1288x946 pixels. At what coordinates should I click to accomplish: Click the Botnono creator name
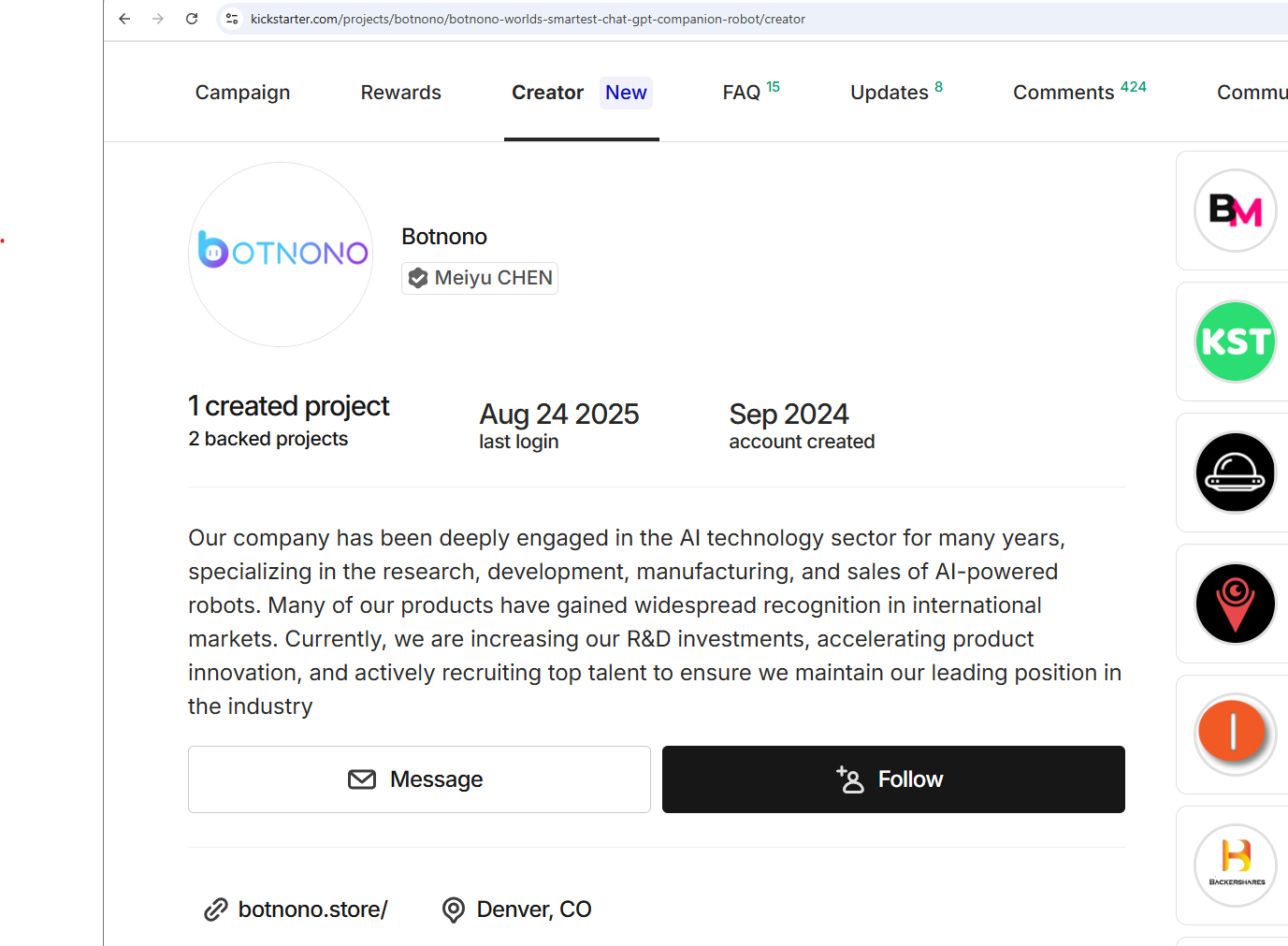(444, 237)
